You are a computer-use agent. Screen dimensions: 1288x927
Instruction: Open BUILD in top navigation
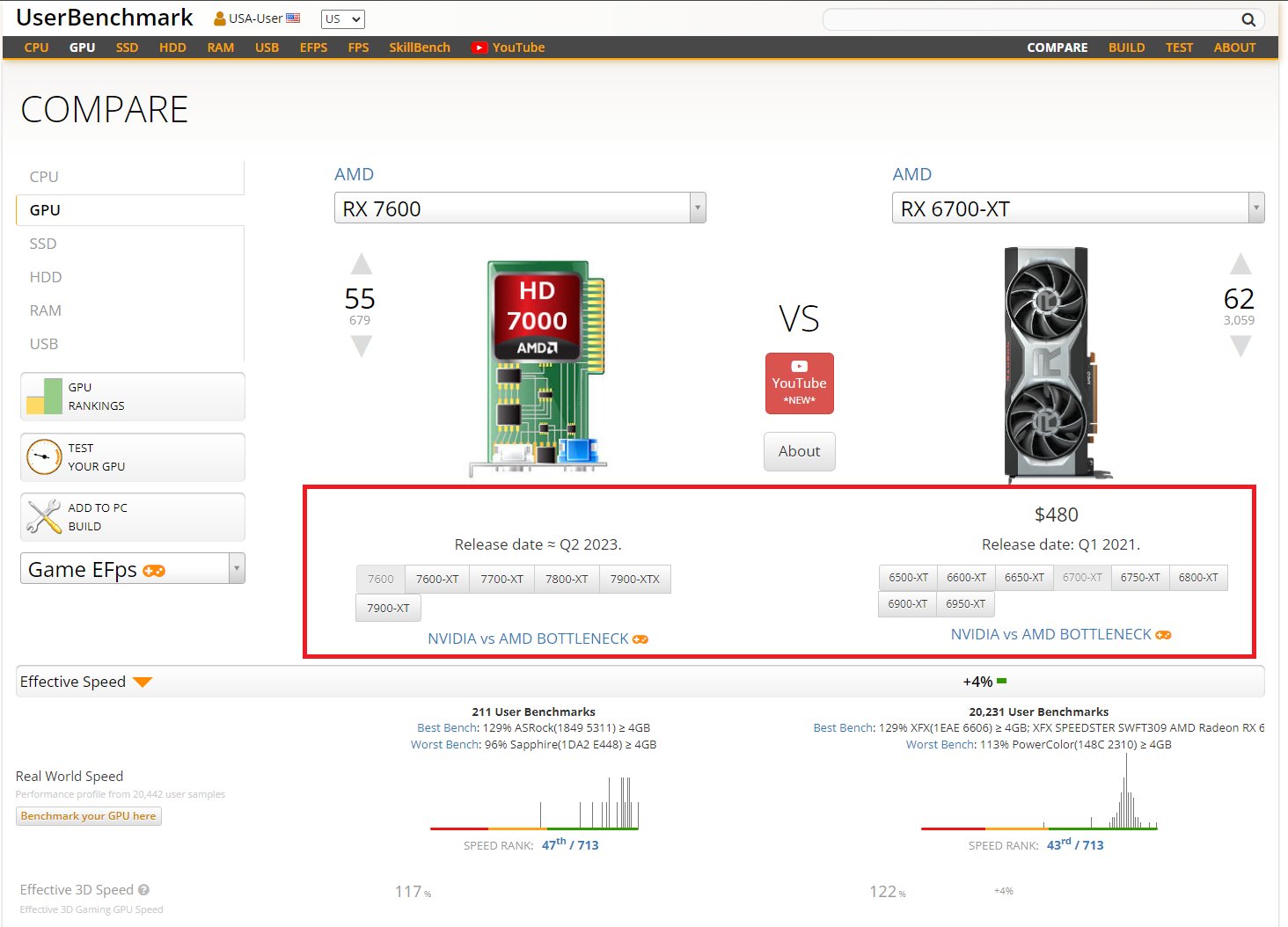tap(1127, 47)
